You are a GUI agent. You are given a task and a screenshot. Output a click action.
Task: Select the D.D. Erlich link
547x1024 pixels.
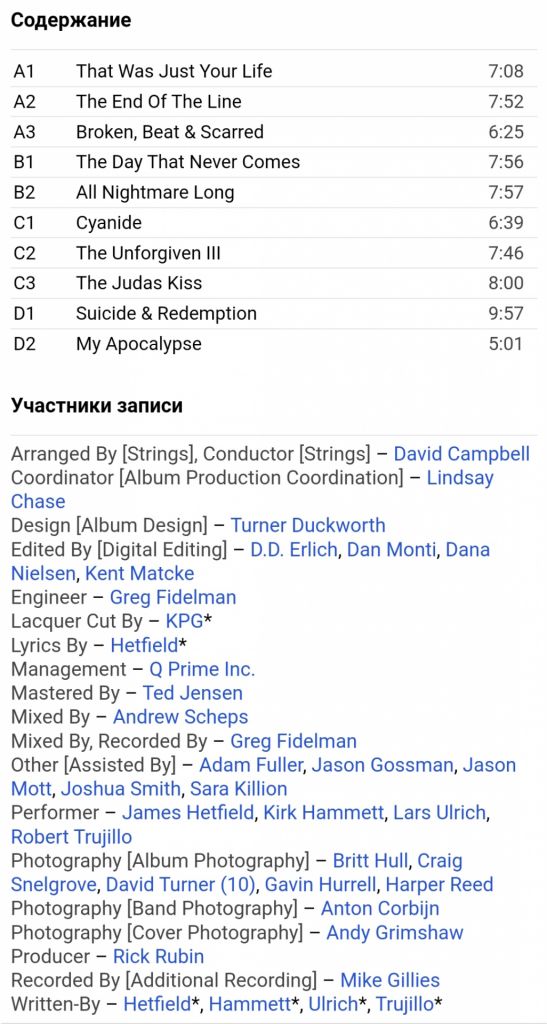click(294, 549)
